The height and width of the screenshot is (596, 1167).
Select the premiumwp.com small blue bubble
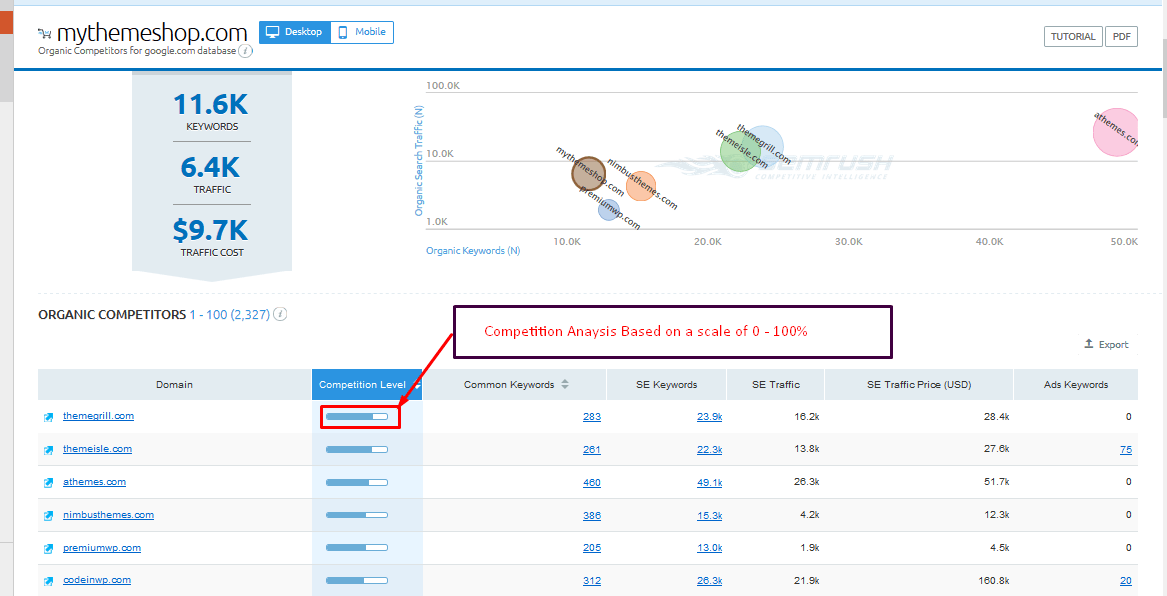tap(609, 209)
